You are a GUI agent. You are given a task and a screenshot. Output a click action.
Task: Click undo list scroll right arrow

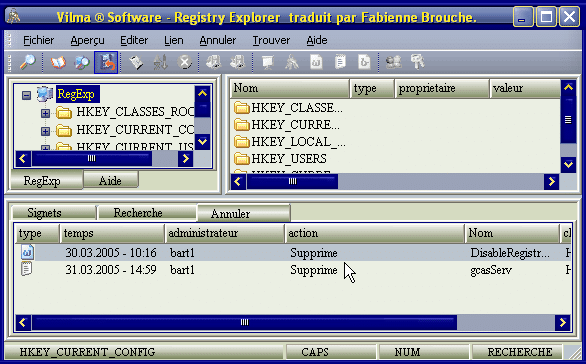[x=562, y=323]
